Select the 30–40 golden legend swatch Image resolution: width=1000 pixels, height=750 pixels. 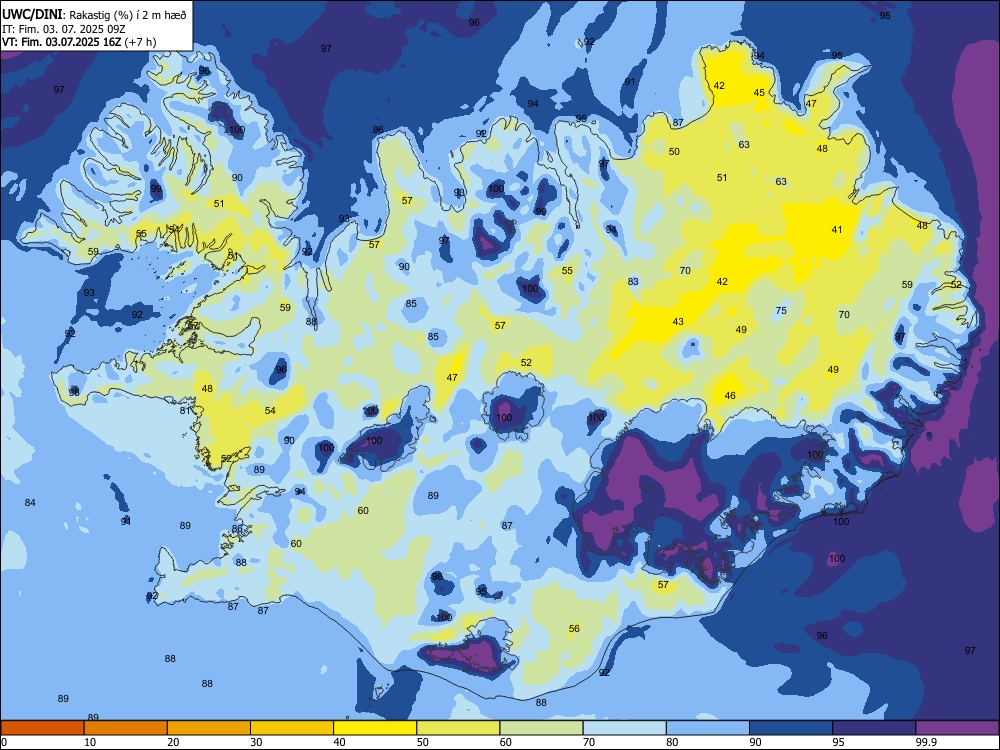click(292, 728)
